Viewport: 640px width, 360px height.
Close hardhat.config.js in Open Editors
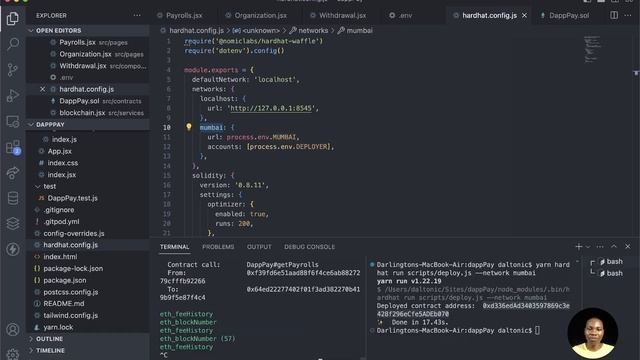[42, 89]
